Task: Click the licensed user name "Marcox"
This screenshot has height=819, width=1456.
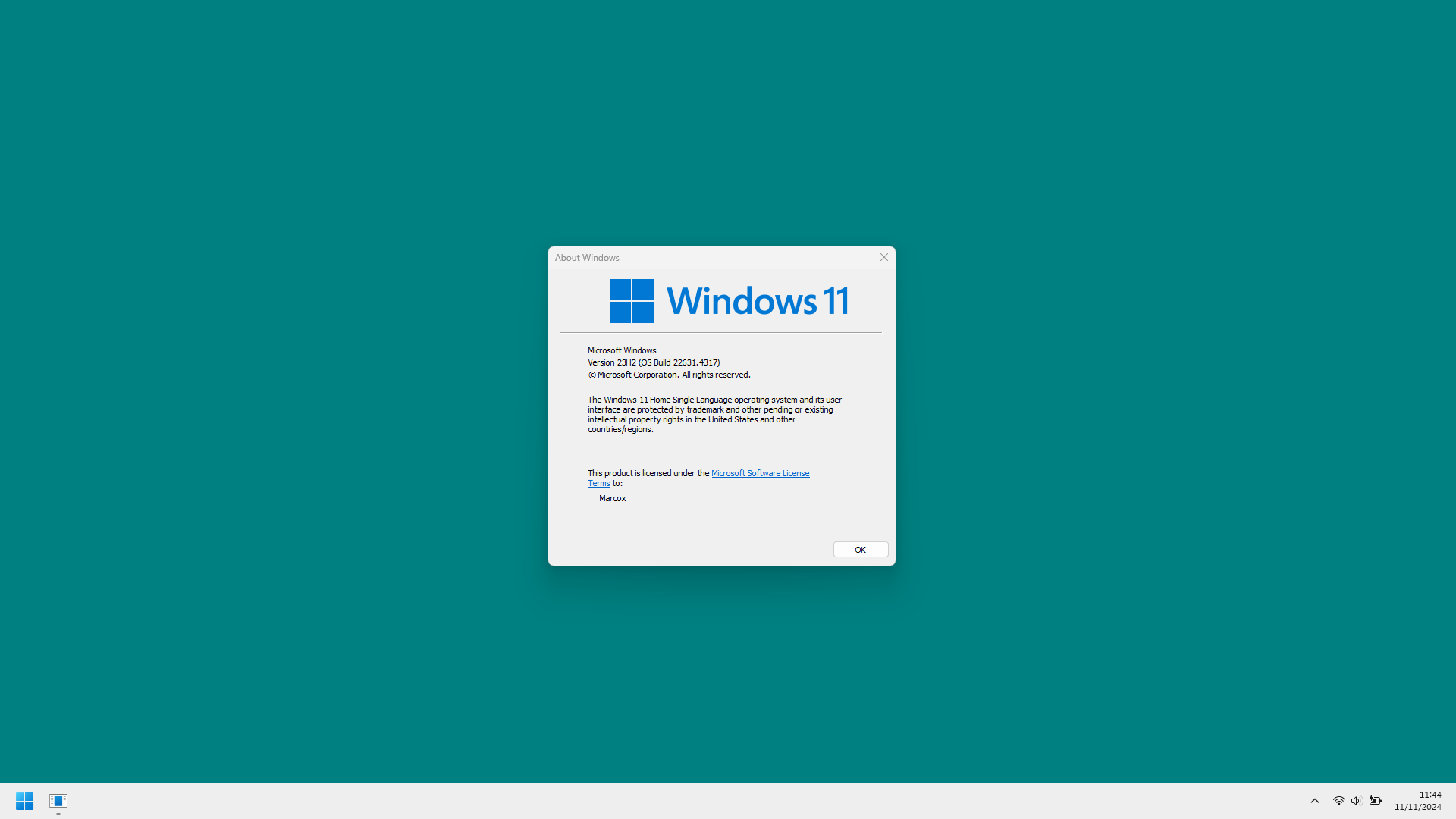Action: coord(612,498)
